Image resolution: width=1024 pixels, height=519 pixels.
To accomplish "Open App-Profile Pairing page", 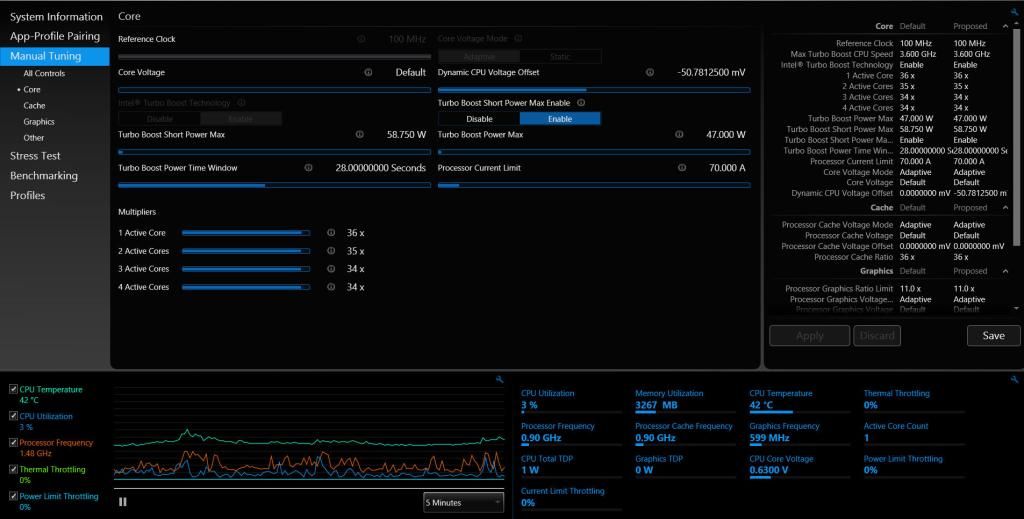I will coord(55,36).
